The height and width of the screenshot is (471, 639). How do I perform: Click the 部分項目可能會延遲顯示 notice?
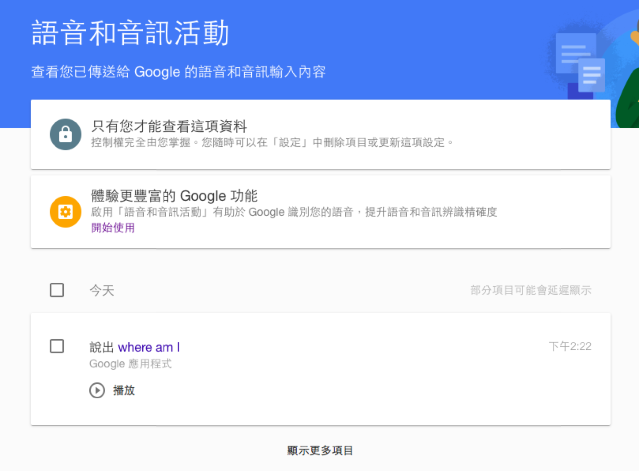pyautogui.click(x=531, y=291)
